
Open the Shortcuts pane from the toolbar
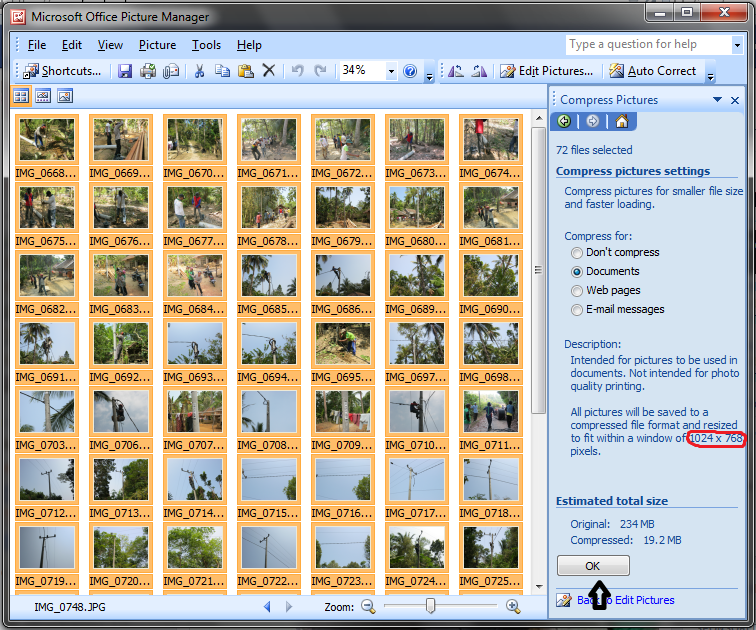click(x=62, y=71)
